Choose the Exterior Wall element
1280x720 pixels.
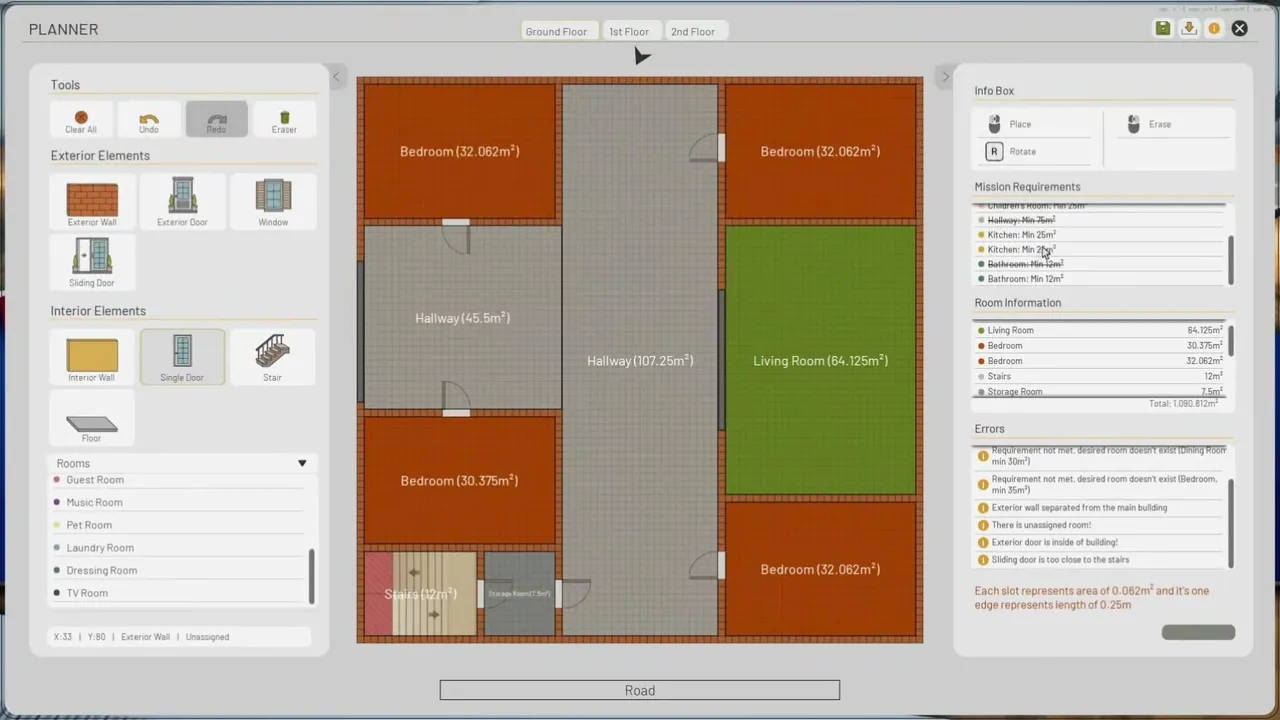tap(92, 202)
